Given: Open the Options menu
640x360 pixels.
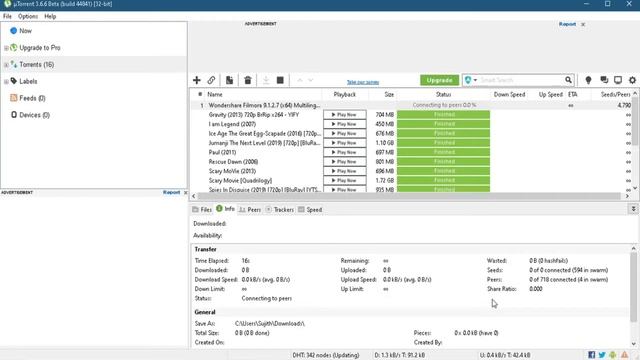Looking at the screenshot, I should 28,16.
